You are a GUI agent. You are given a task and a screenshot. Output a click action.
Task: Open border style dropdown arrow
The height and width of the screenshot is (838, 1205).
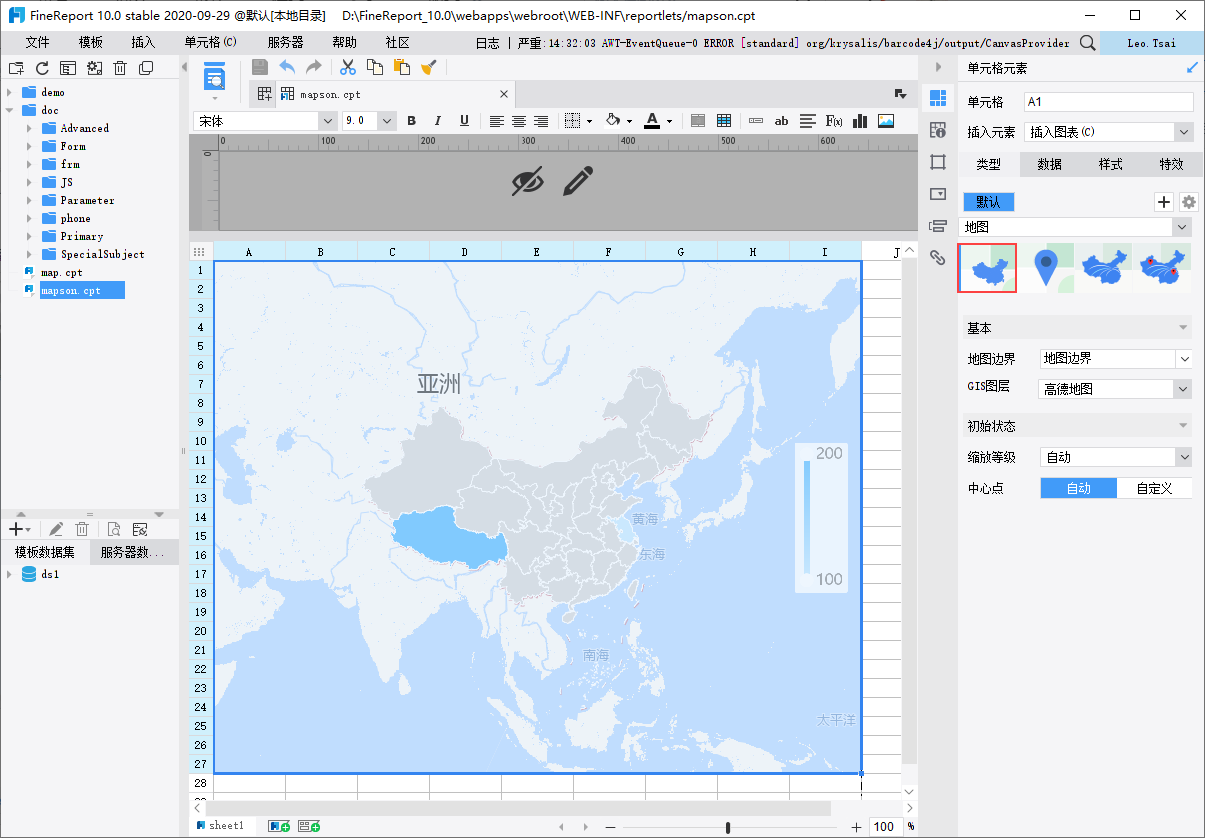(589, 122)
